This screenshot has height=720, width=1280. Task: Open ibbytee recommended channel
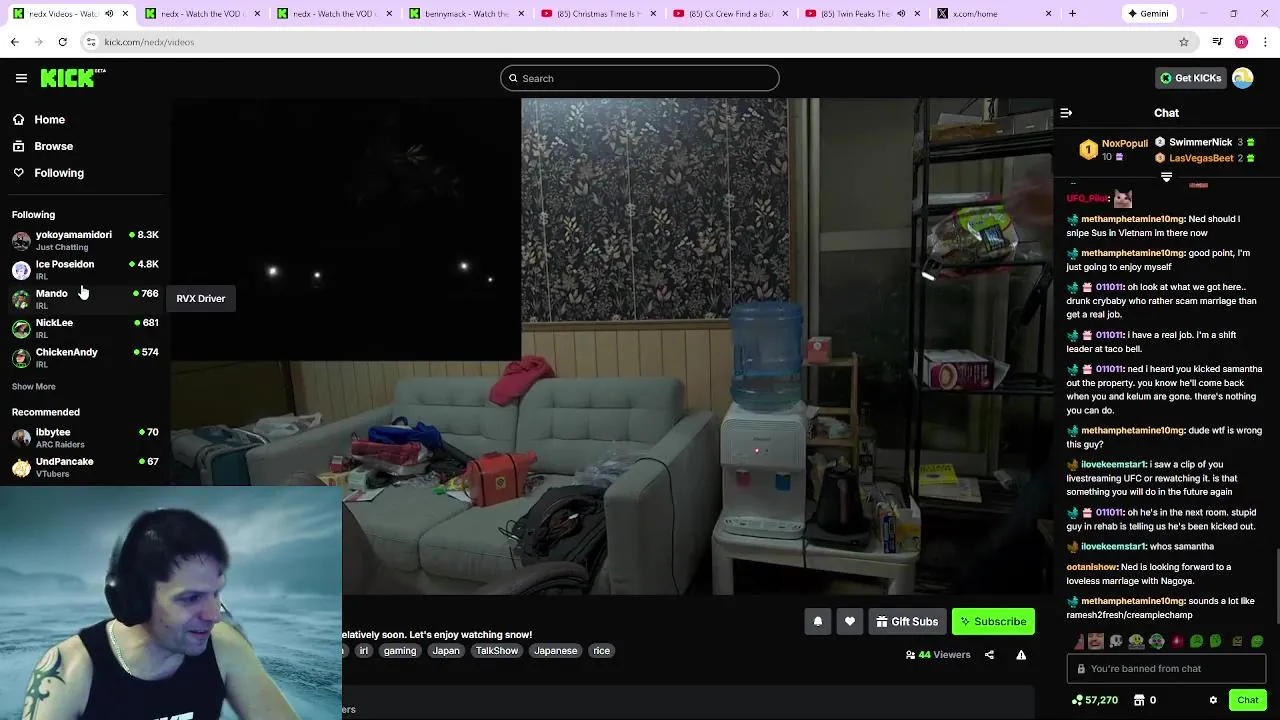(85, 437)
